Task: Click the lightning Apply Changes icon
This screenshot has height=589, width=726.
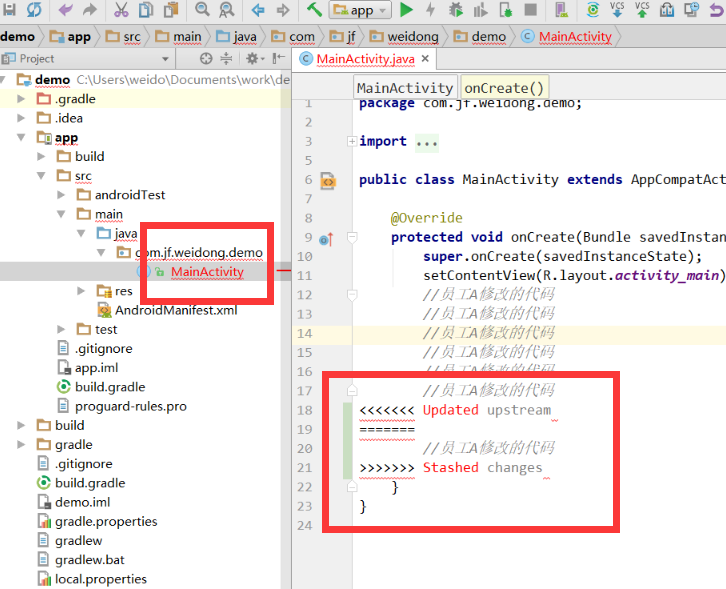Action: tap(431, 9)
